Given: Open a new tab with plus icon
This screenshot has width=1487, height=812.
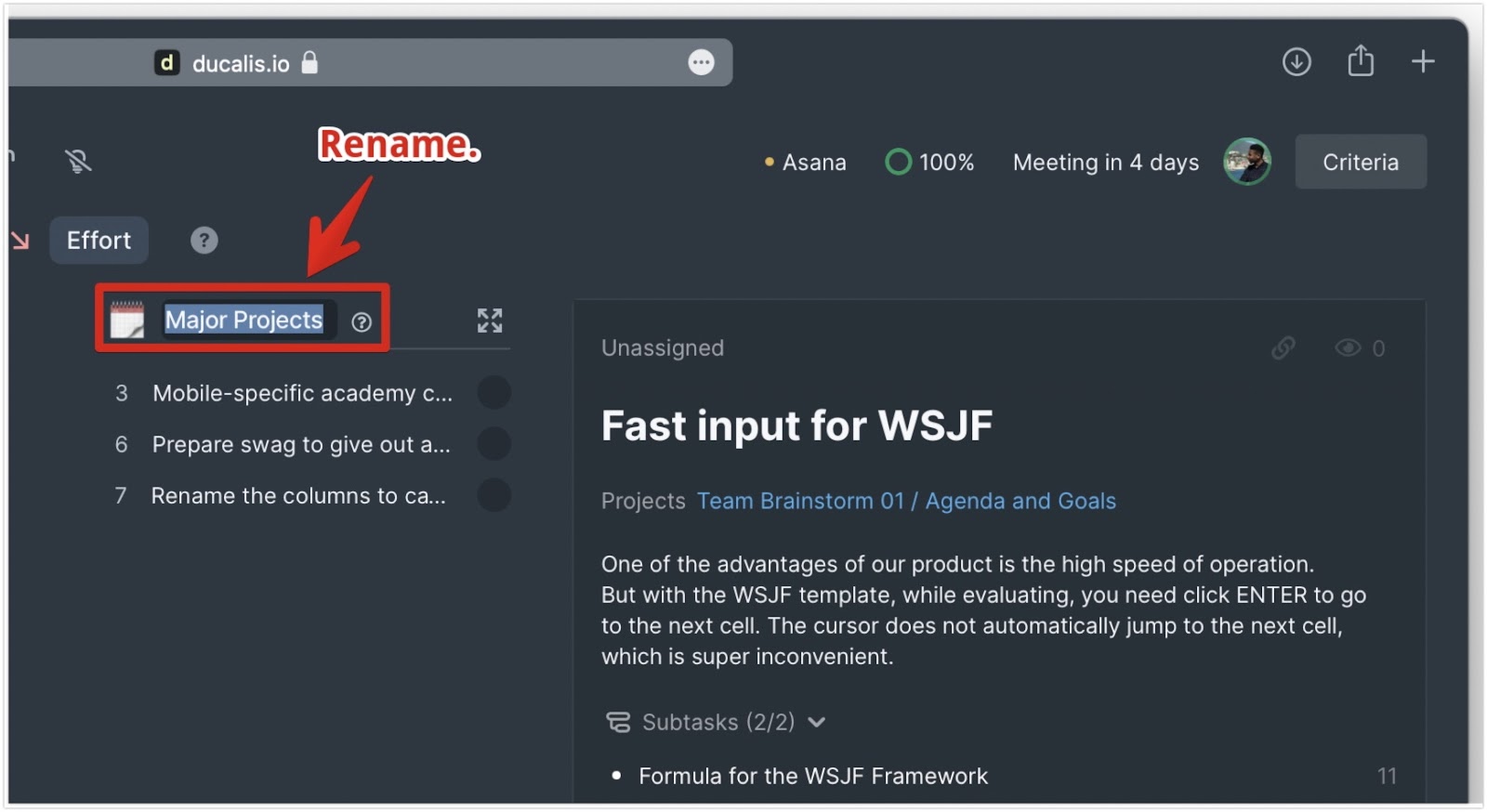Looking at the screenshot, I should point(1423,62).
